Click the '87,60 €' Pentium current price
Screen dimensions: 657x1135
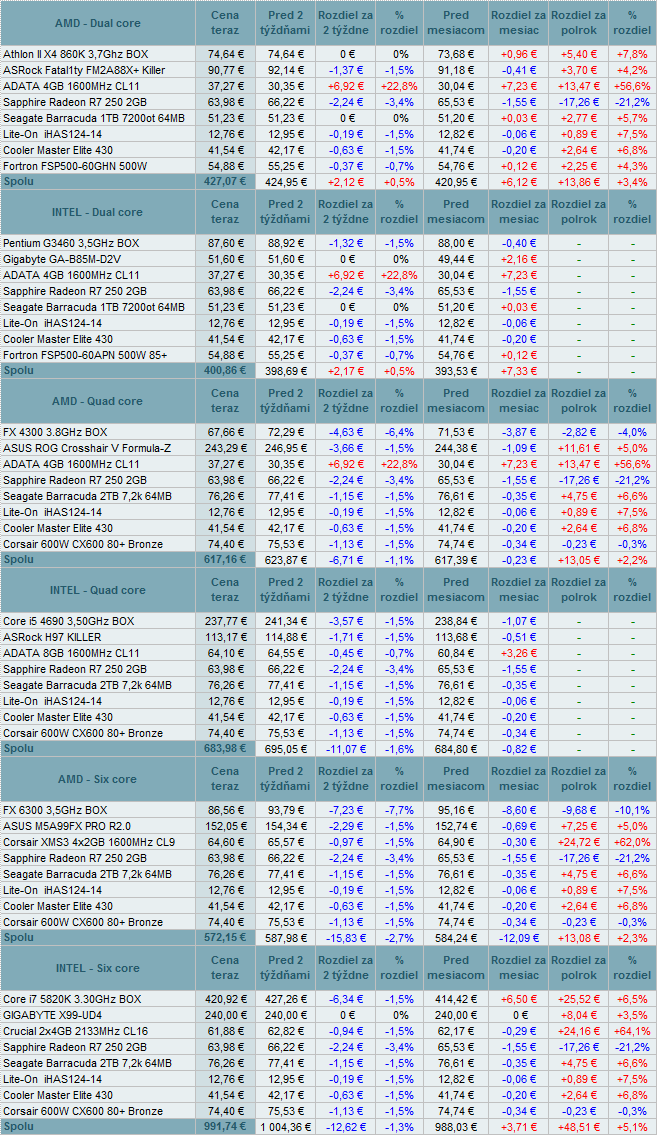226,243
